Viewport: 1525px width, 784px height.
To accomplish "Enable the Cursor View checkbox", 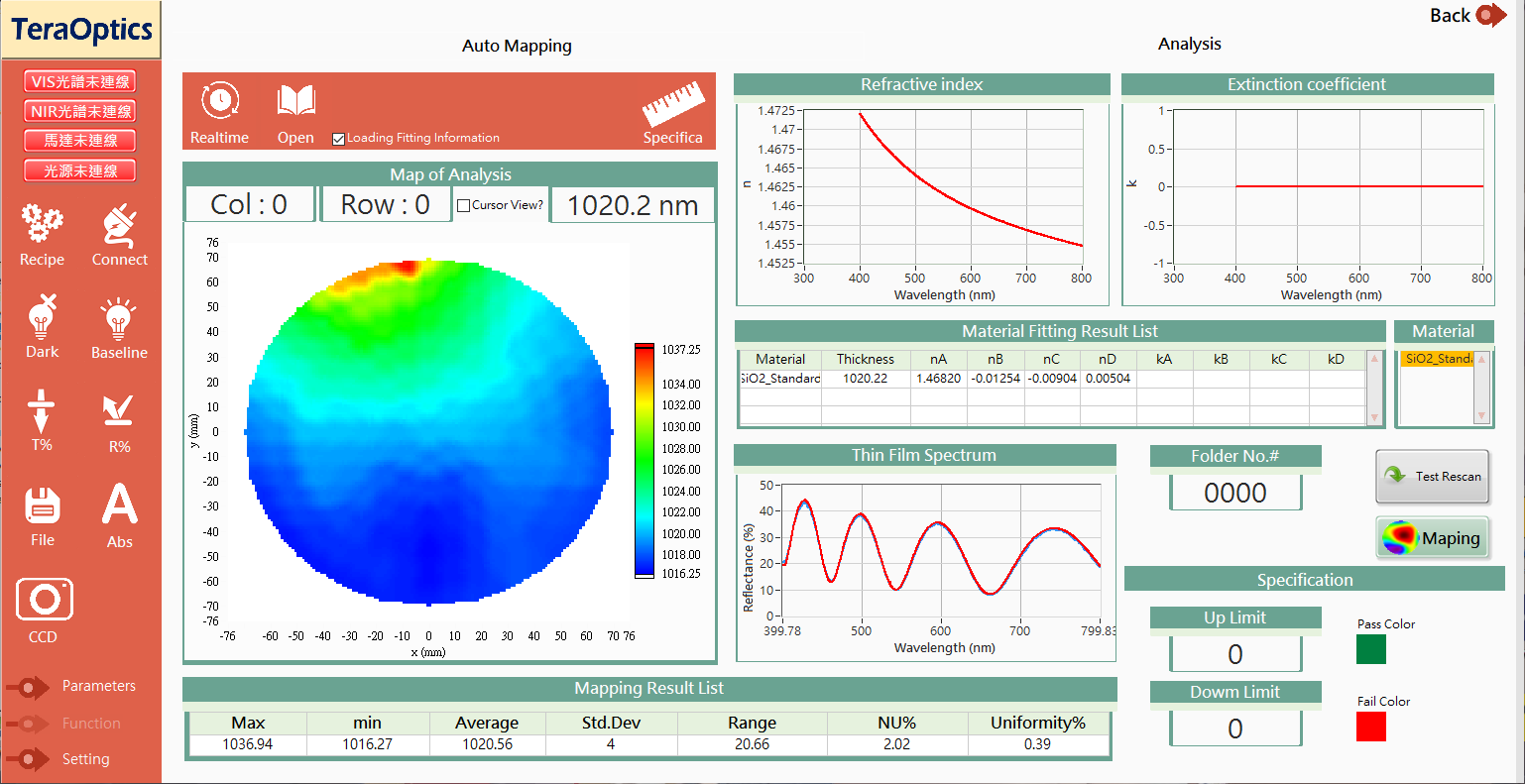I will [463, 206].
